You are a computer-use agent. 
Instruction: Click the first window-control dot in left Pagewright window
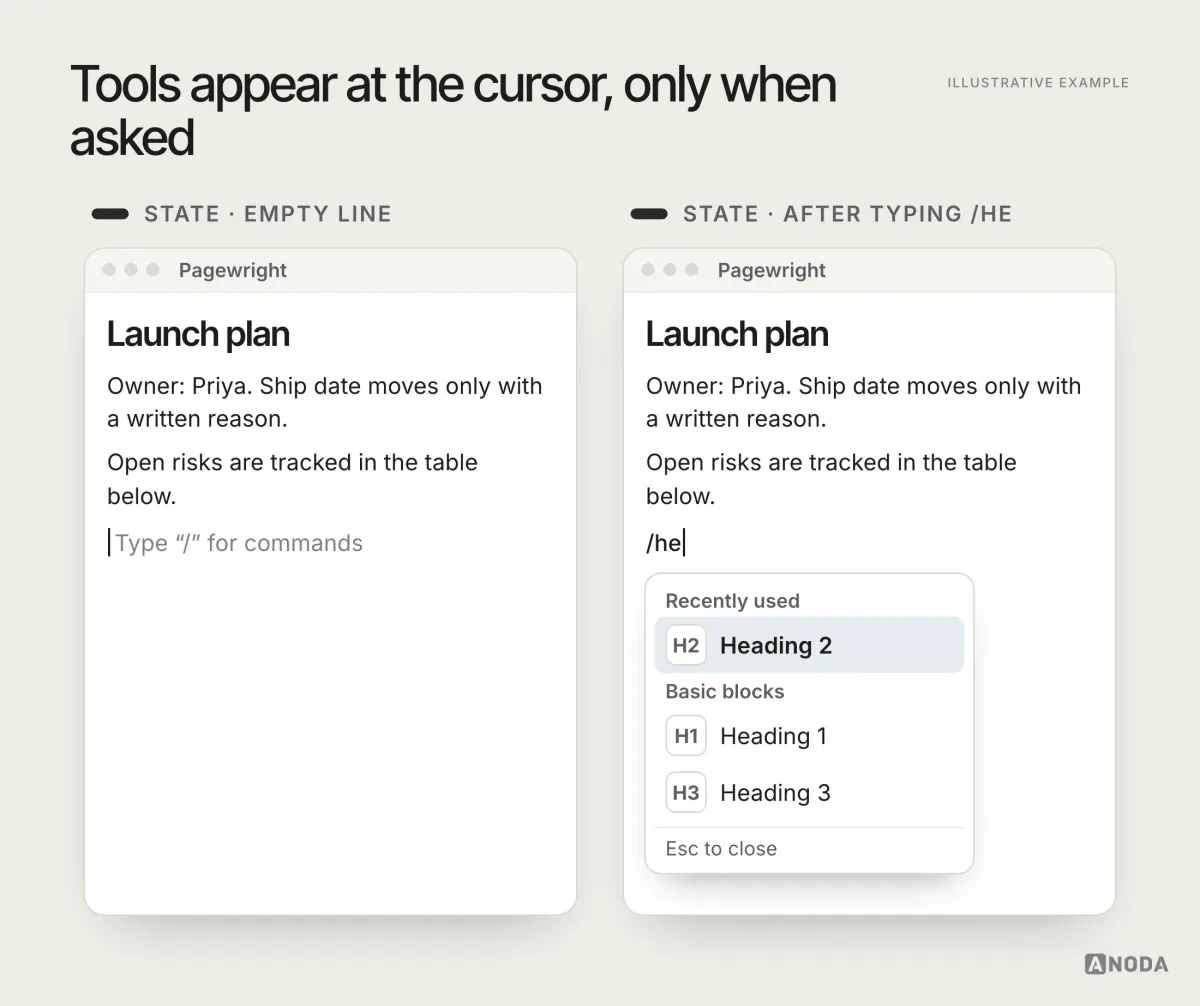[109, 270]
